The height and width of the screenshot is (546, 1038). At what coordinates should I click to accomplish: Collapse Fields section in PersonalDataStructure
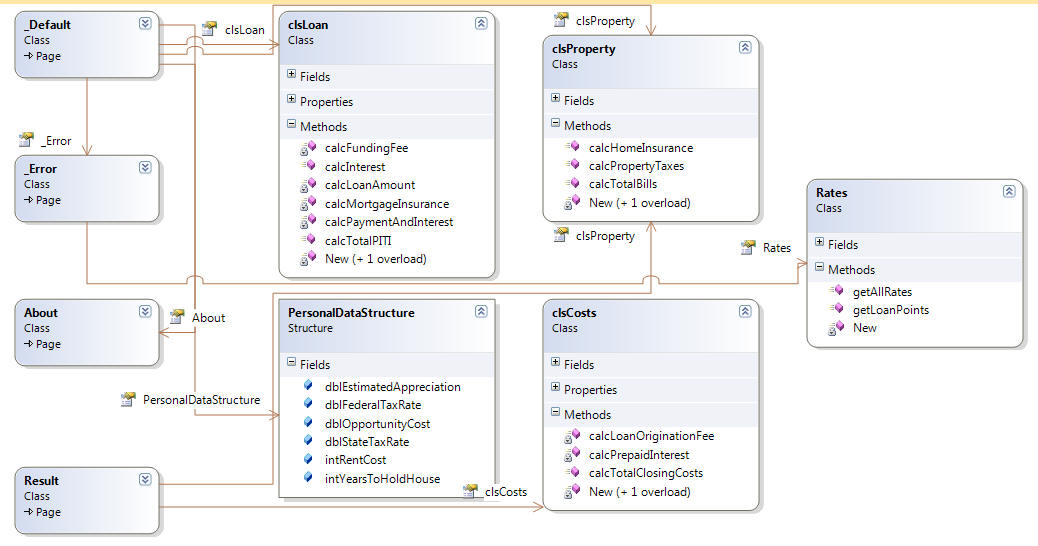(x=291, y=362)
